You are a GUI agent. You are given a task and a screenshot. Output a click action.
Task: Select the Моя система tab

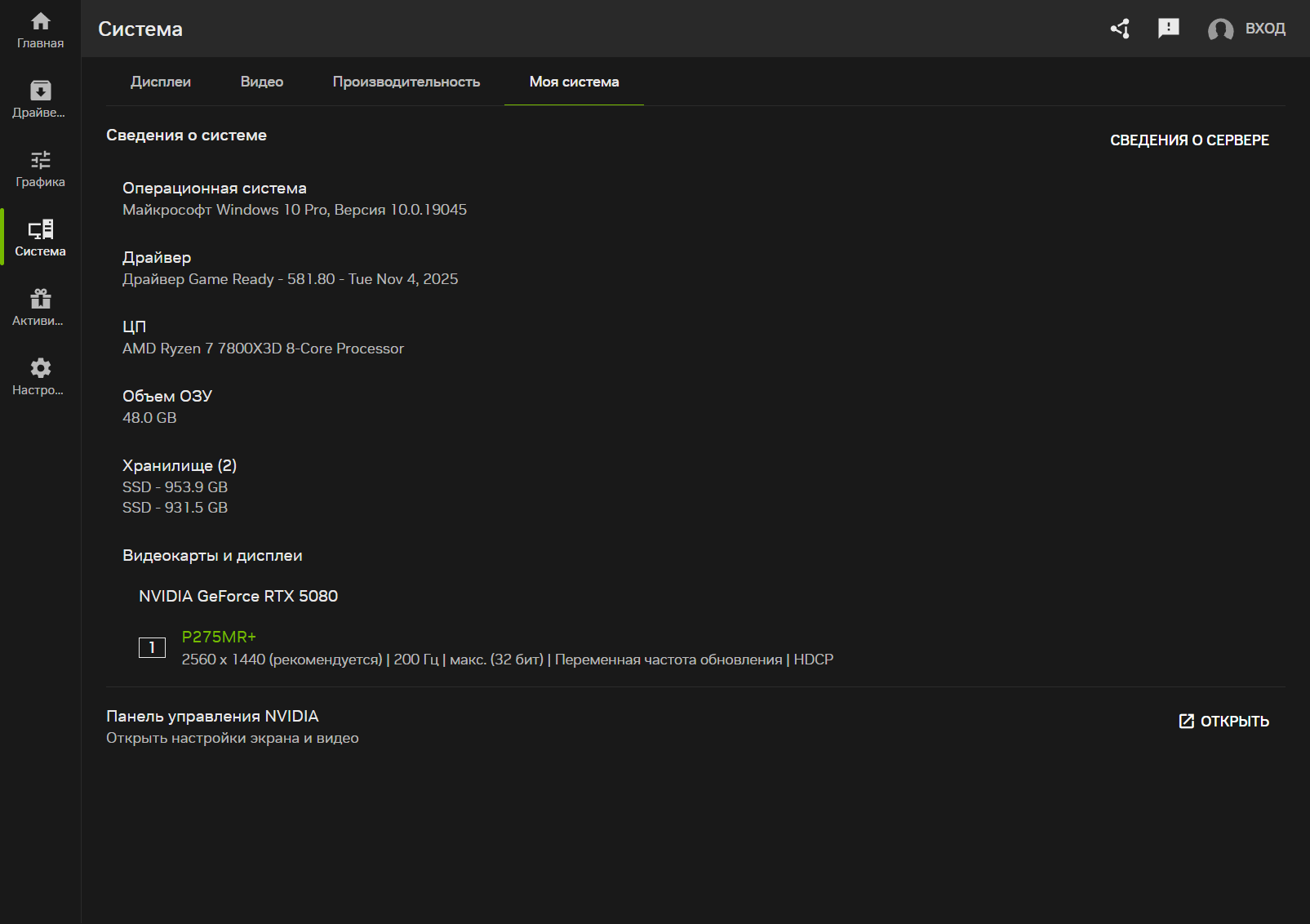coord(574,82)
